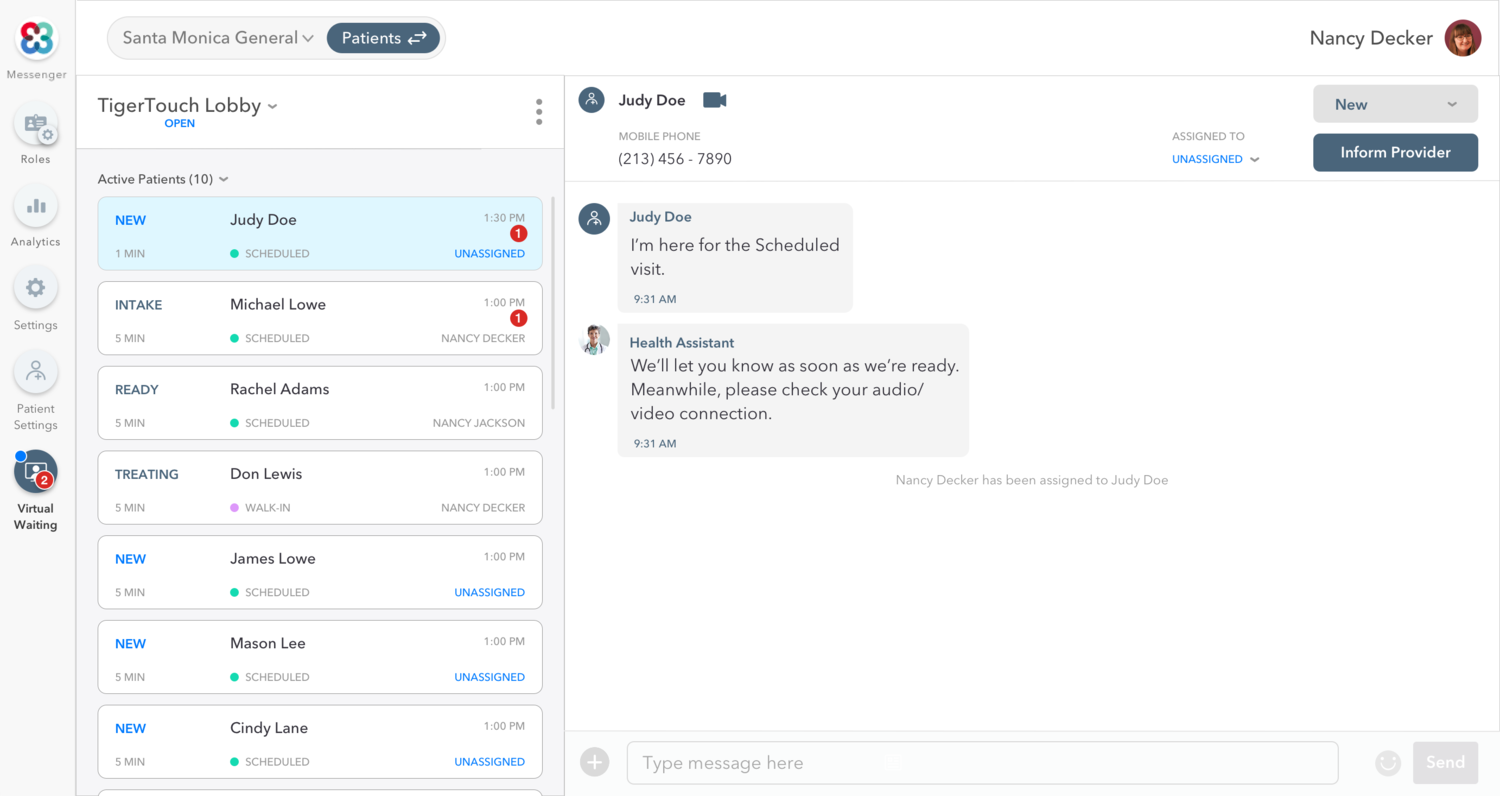Select Michael Lowe's patient card
This screenshot has height=796, width=1500.
[x=320, y=318]
